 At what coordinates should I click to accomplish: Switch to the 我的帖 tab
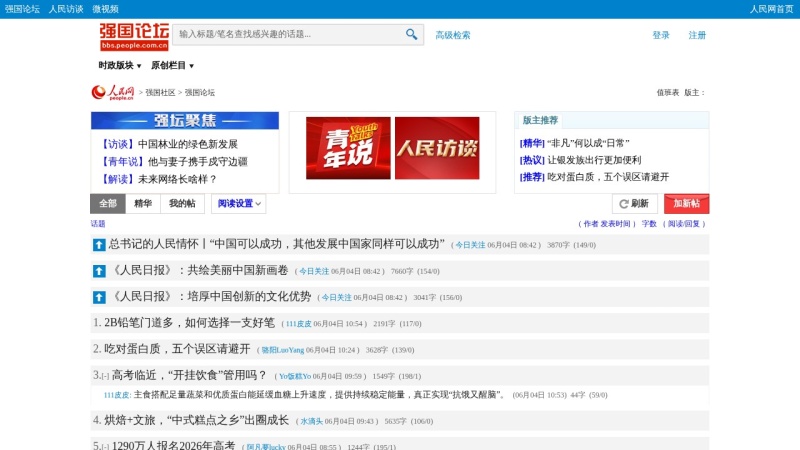click(x=182, y=204)
